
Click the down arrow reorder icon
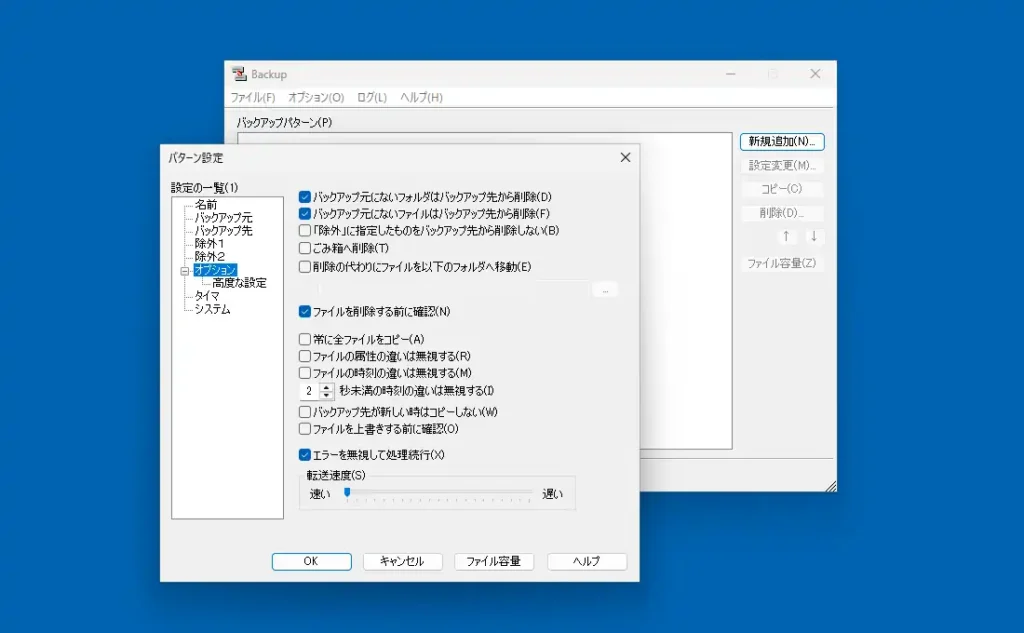click(812, 237)
